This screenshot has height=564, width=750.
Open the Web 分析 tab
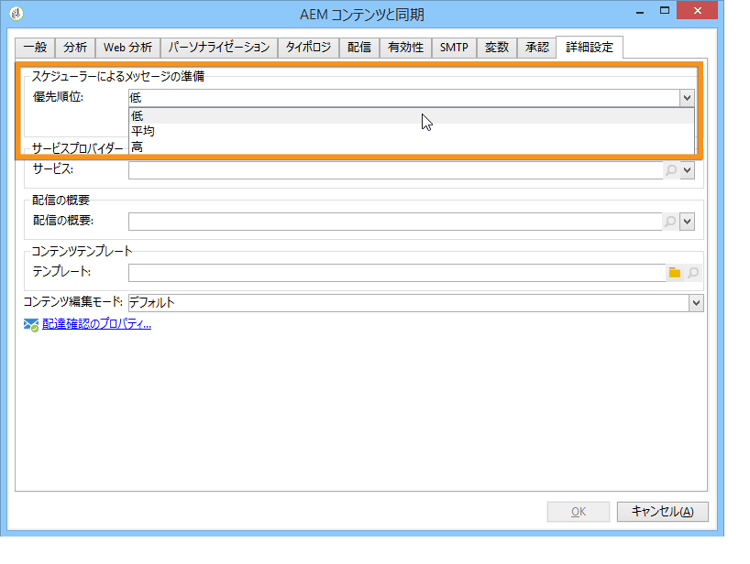(128, 47)
